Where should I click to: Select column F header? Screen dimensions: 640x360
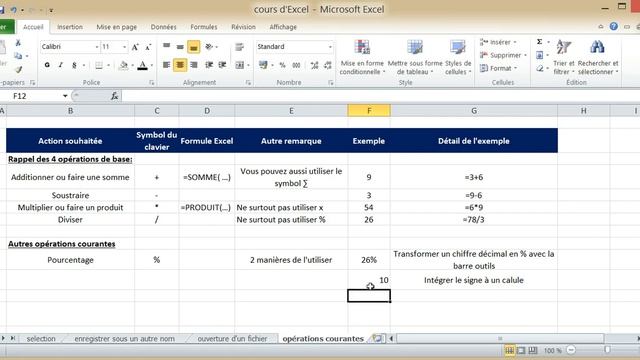369,111
